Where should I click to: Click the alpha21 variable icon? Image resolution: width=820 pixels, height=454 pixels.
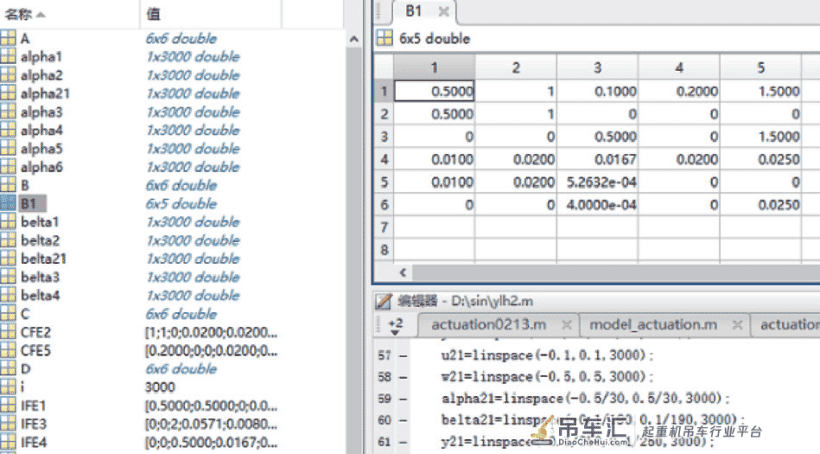(8, 93)
